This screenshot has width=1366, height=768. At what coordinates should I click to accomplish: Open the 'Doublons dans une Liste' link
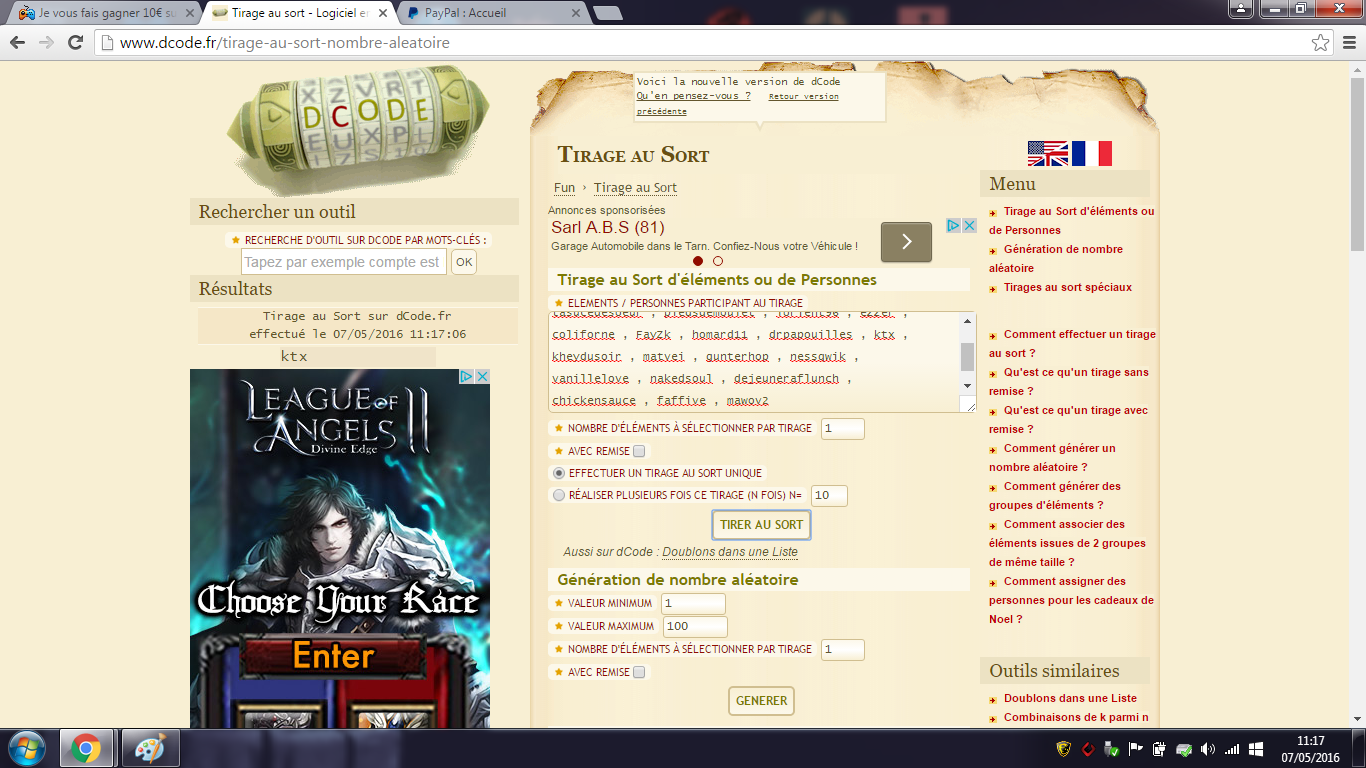click(x=730, y=552)
